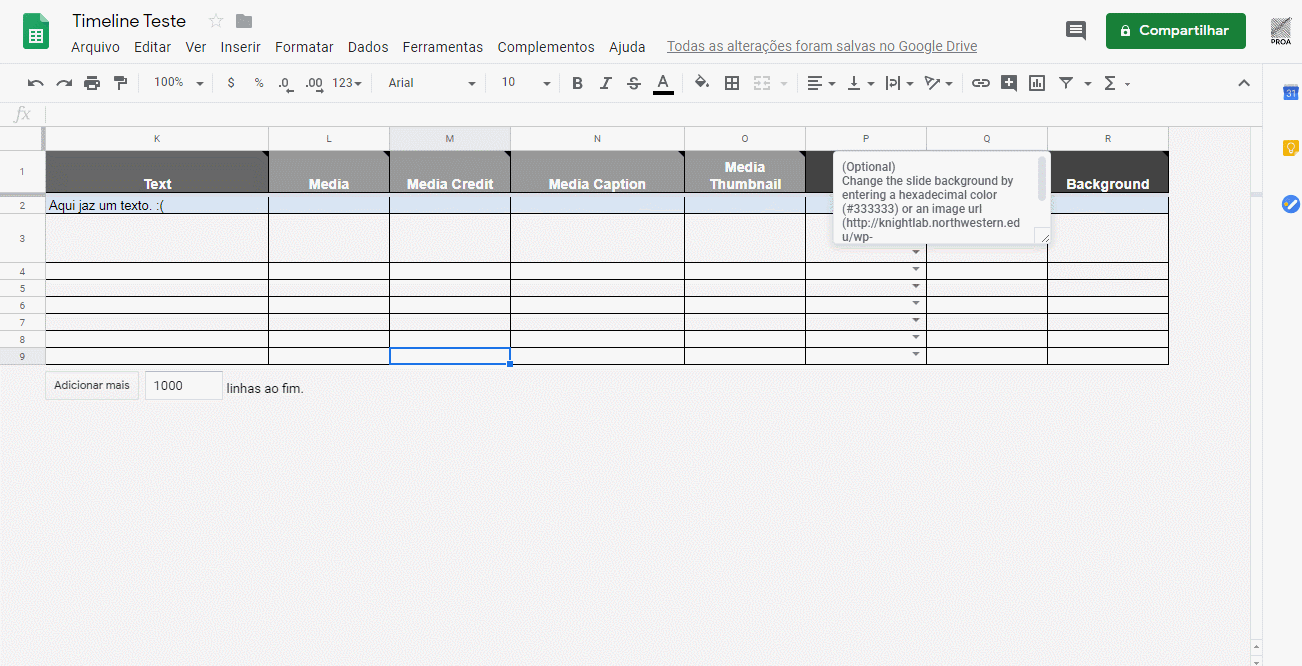Open the fill color picker

[702, 83]
